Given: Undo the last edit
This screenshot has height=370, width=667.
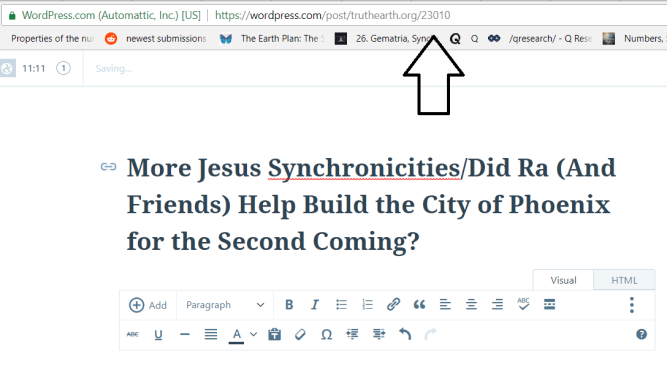Looking at the screenshot, I should [405, 334].
